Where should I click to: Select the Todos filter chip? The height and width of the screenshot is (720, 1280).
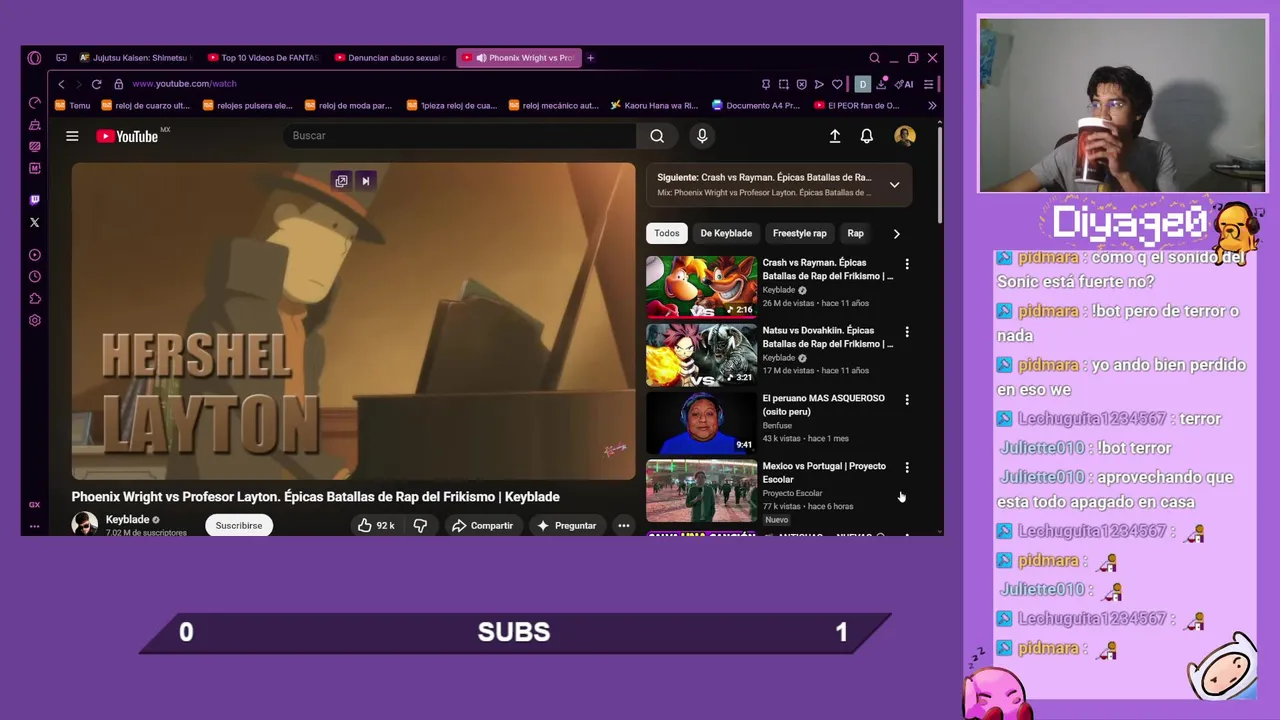[667, 234]
